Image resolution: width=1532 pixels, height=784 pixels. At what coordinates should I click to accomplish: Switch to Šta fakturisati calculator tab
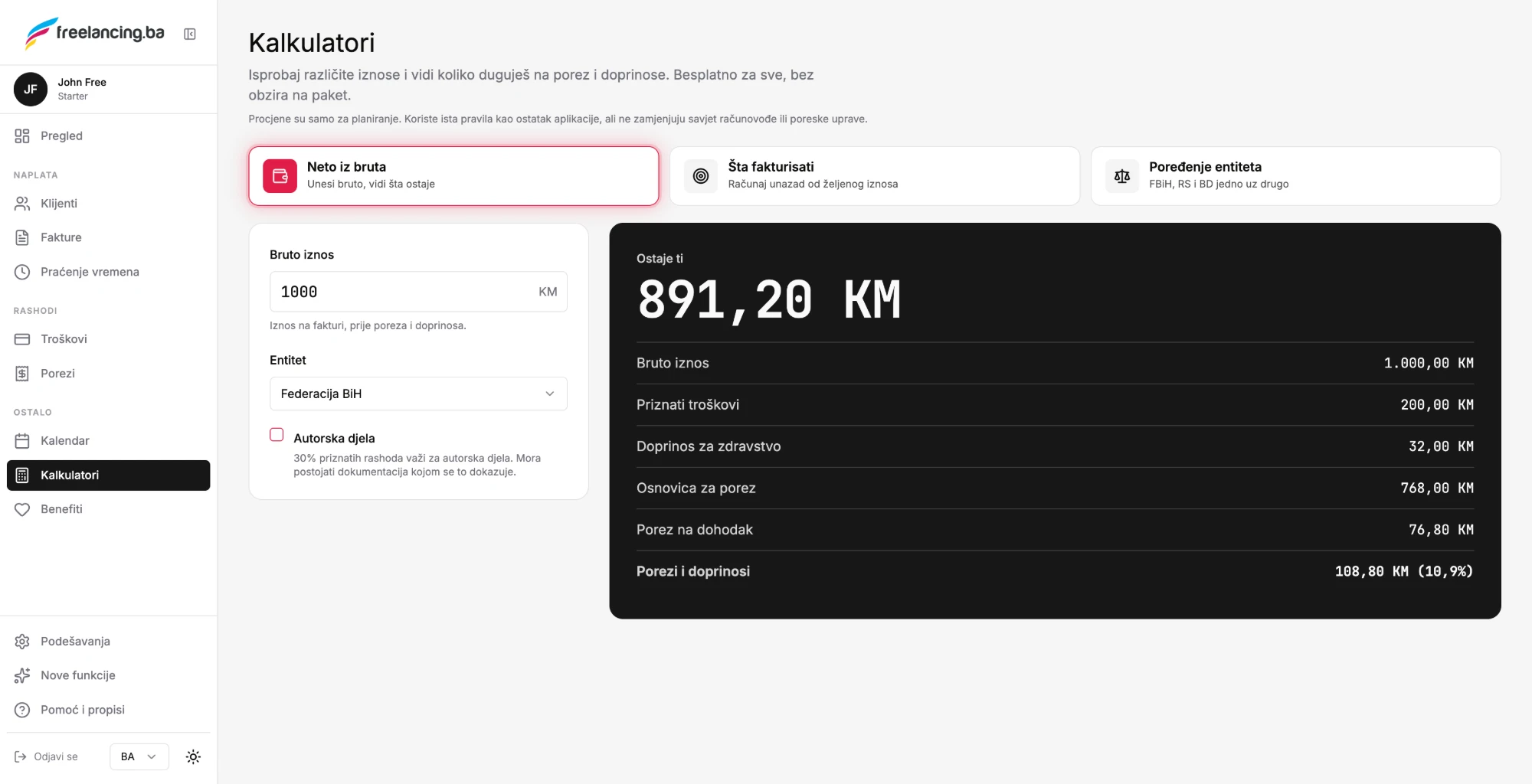coord(875,176)
